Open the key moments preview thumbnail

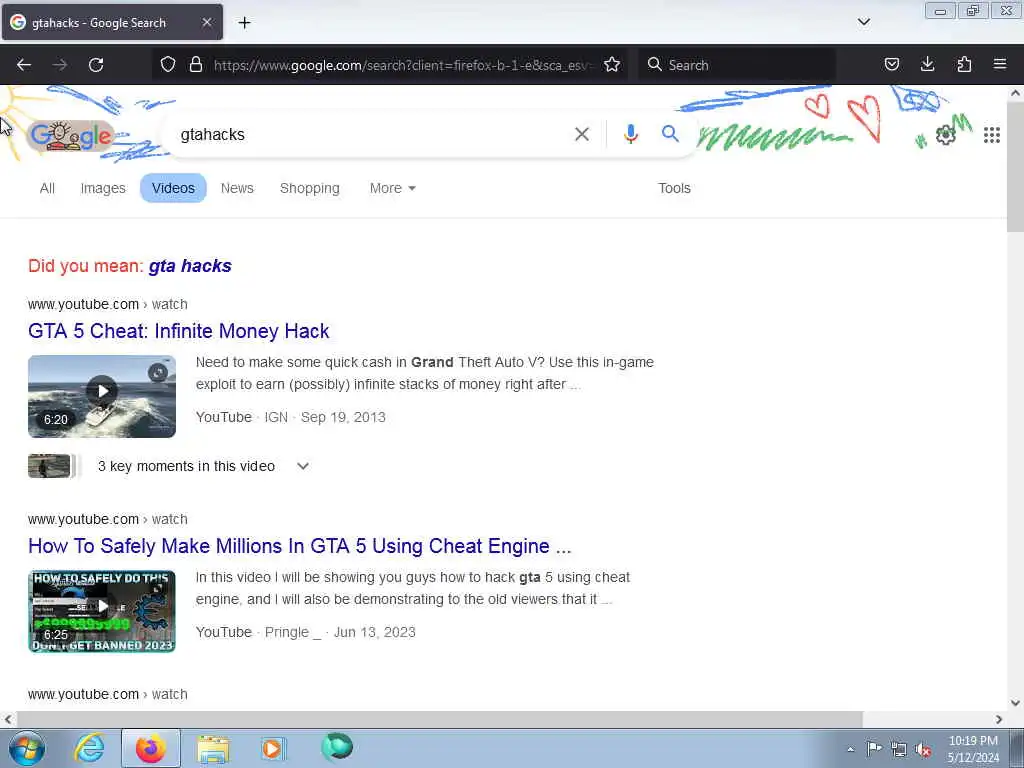[x=49, y=466]
